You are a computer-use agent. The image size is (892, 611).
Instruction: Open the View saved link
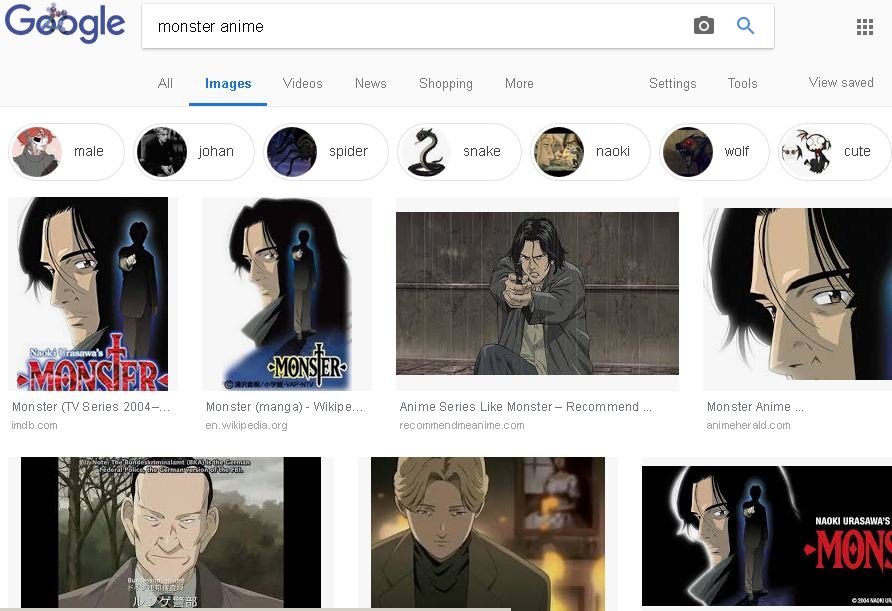coord(840,83)
